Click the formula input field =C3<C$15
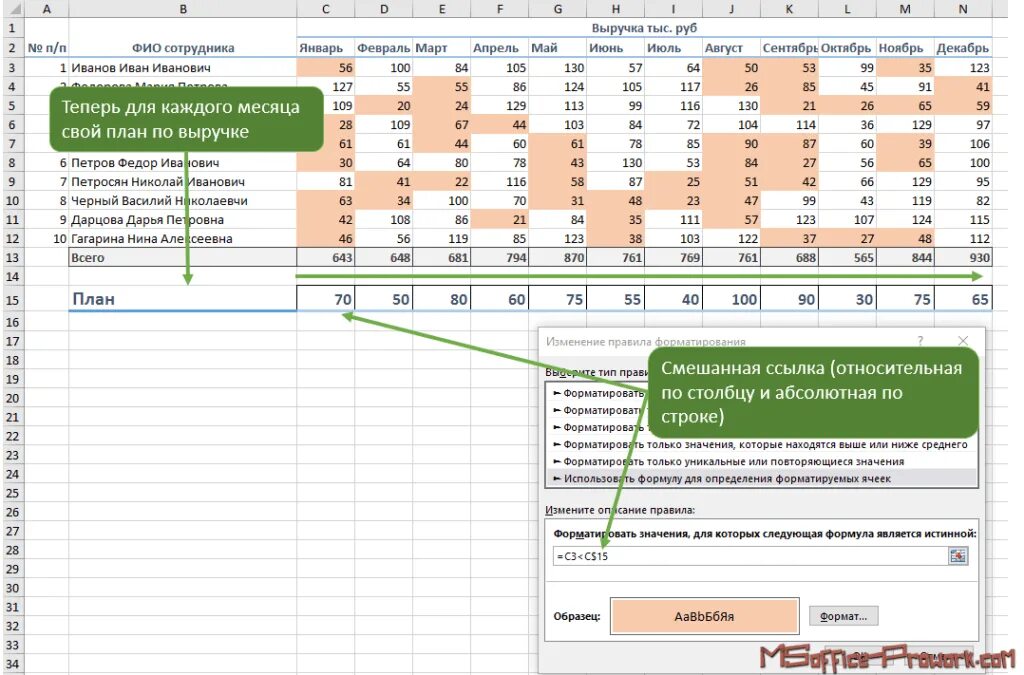1024x675 pixels. point(750,556)
